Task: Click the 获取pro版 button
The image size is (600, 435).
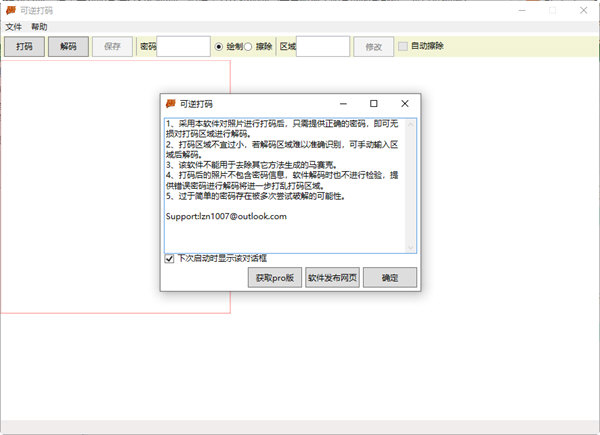Action: (275, 277)
